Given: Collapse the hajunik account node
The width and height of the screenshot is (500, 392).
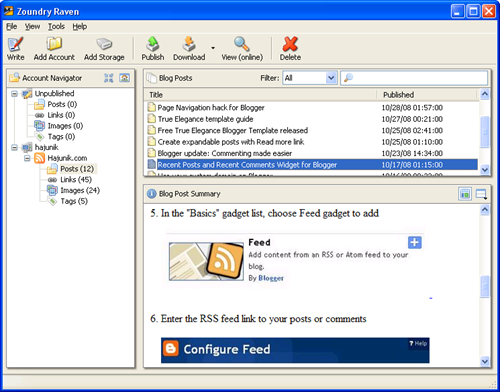Looking at the screenshot, I should [14, 147].
